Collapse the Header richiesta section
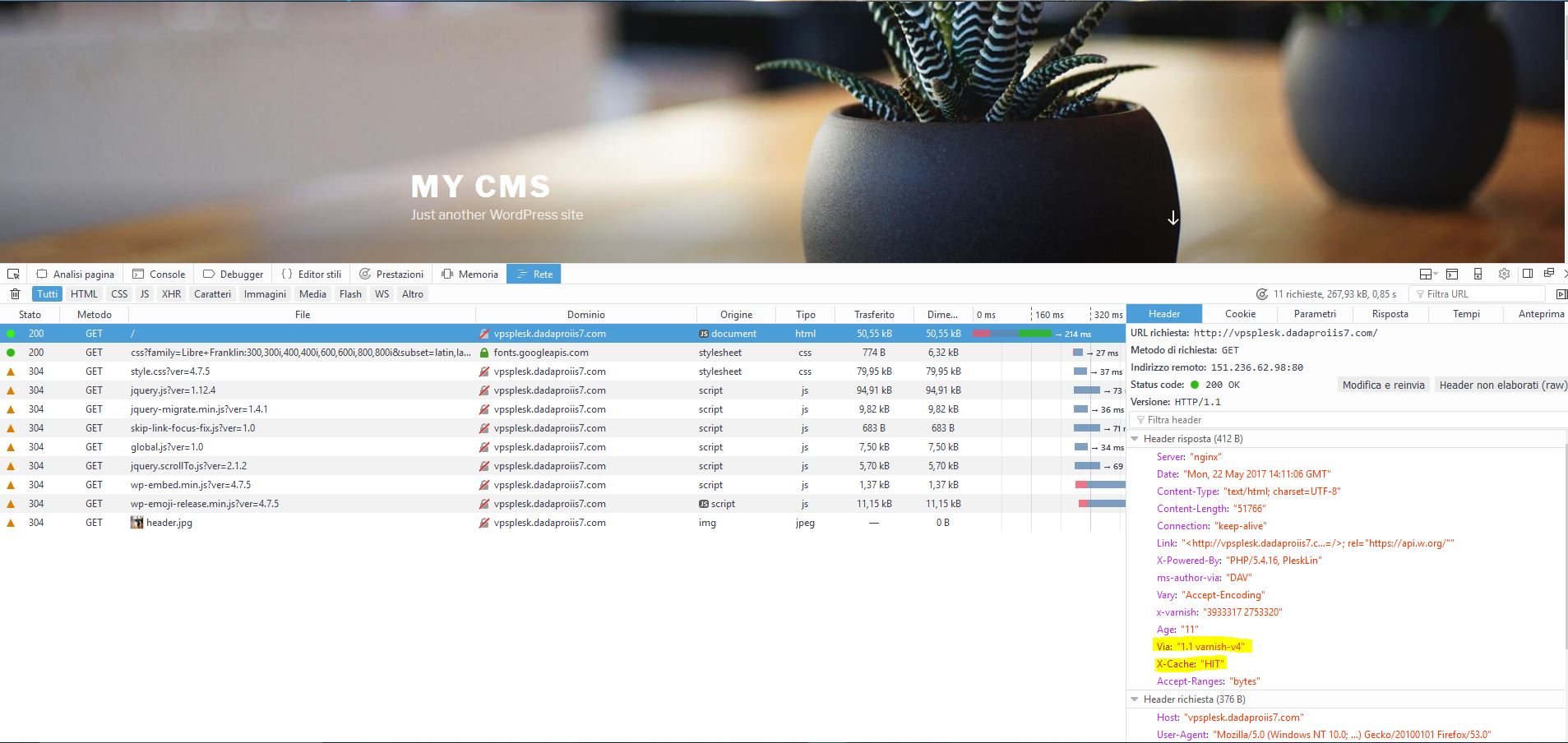Viewport: 1568px width, 743px height. pyautogui.click(x=1136, y=699)
